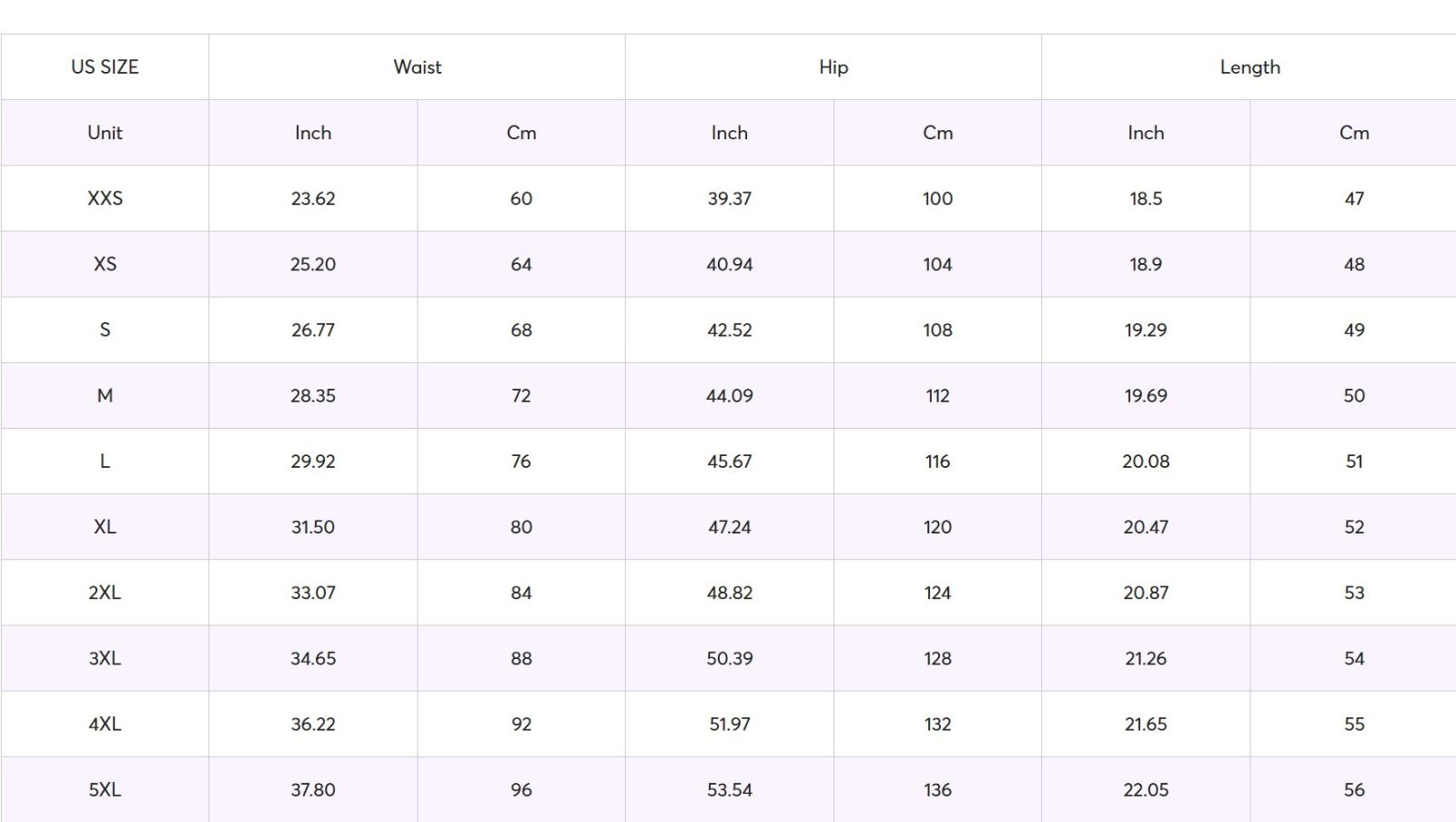Click hip inch value 45.67
Screen dimensions: 1456x822
point(729,462)
